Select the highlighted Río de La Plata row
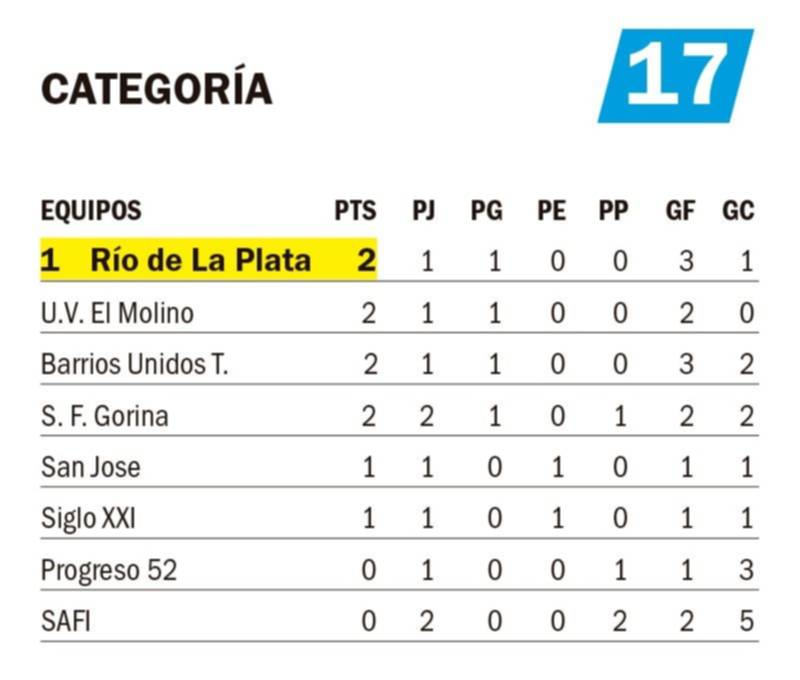The height and width of the screenshot is (680, 800). (399, 260)
